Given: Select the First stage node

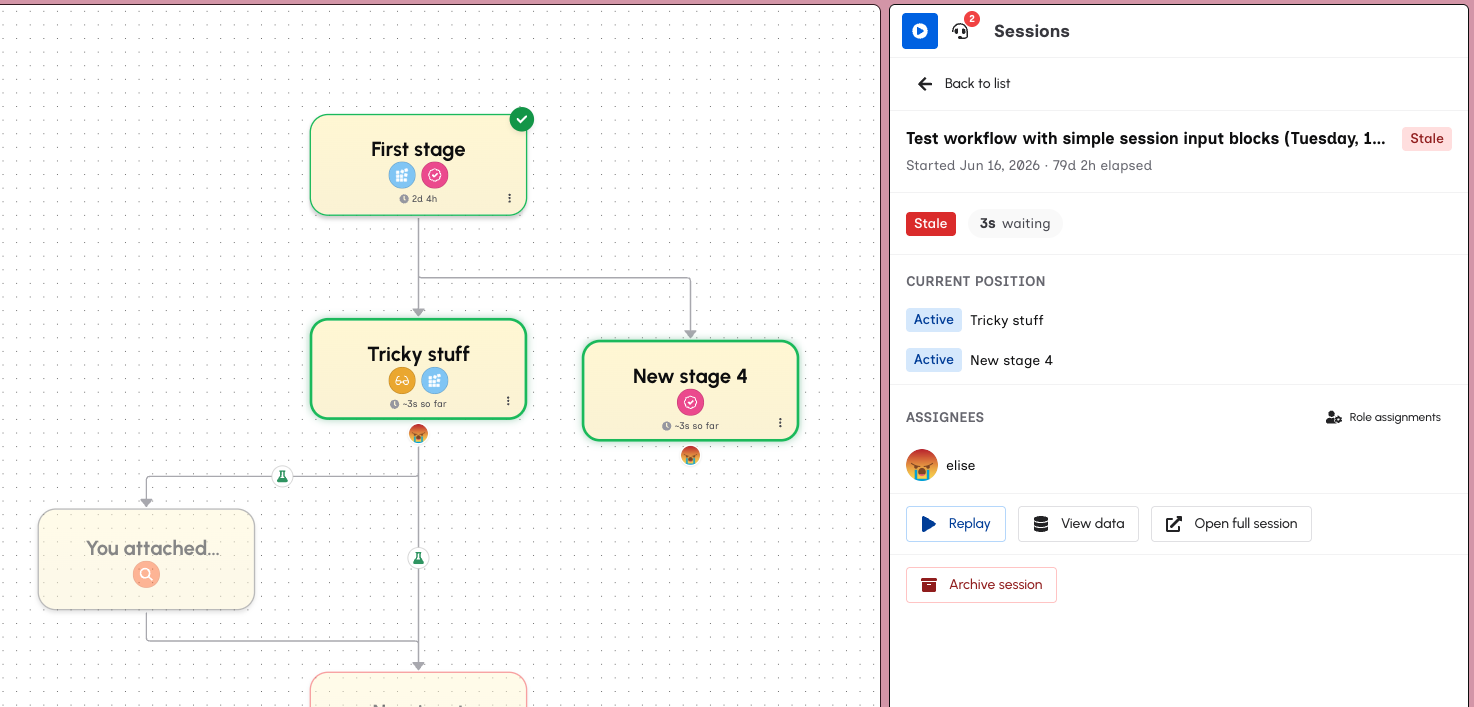Looking at the screenshot, I should click(418, 165).
